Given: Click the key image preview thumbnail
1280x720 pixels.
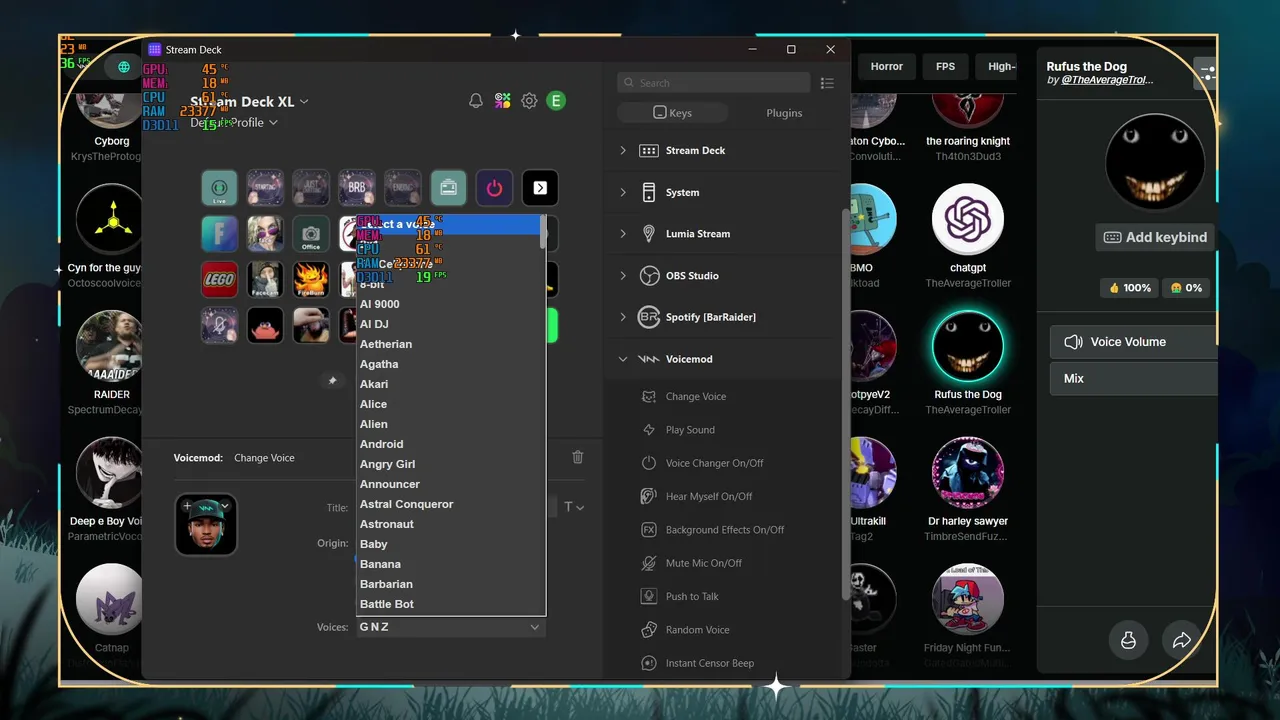Looking at the screenshot, I should 206,524.
